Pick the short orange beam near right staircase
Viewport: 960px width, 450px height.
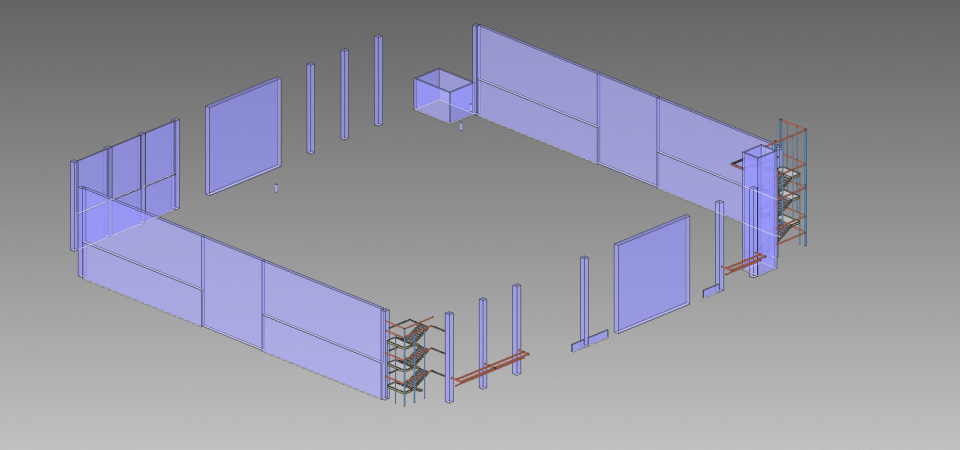click(x=743, y=265)
